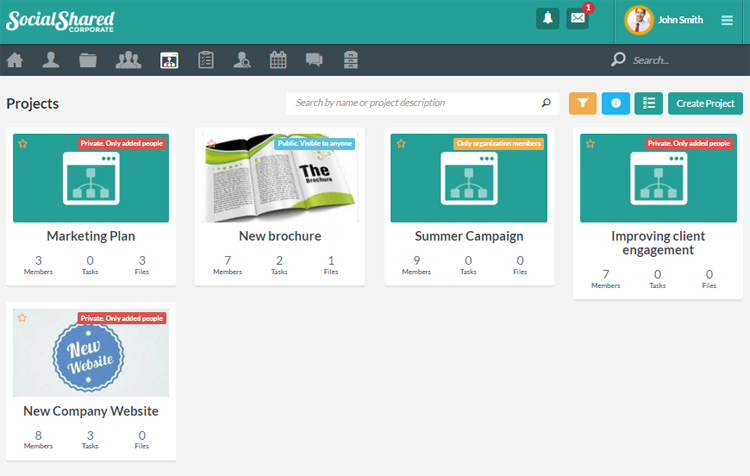The image size is (750, 476).
Task: Switch to list view button
Action: click(648, 103)
